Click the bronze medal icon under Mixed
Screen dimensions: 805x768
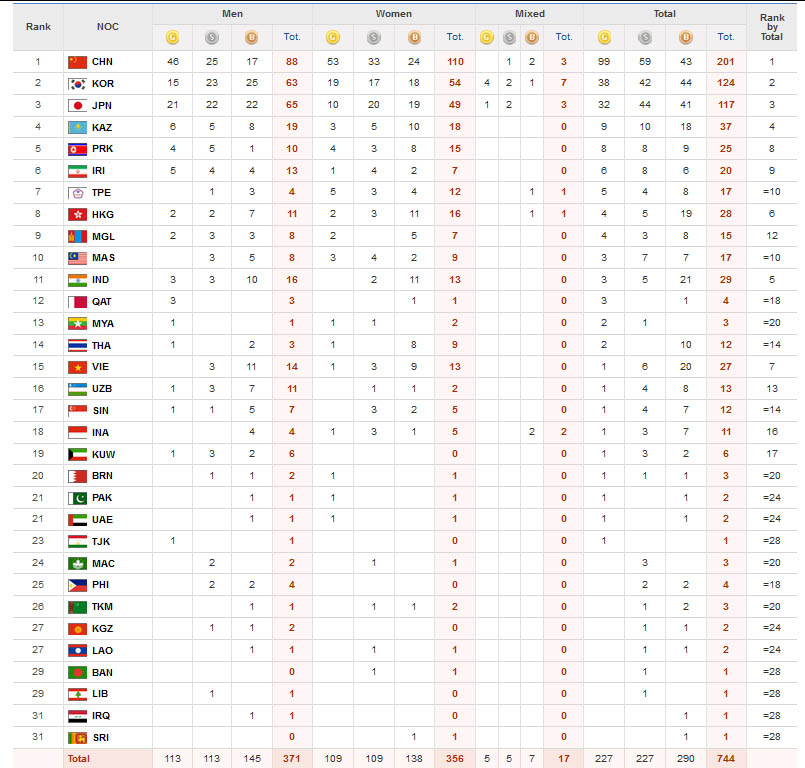pos(532,38)
